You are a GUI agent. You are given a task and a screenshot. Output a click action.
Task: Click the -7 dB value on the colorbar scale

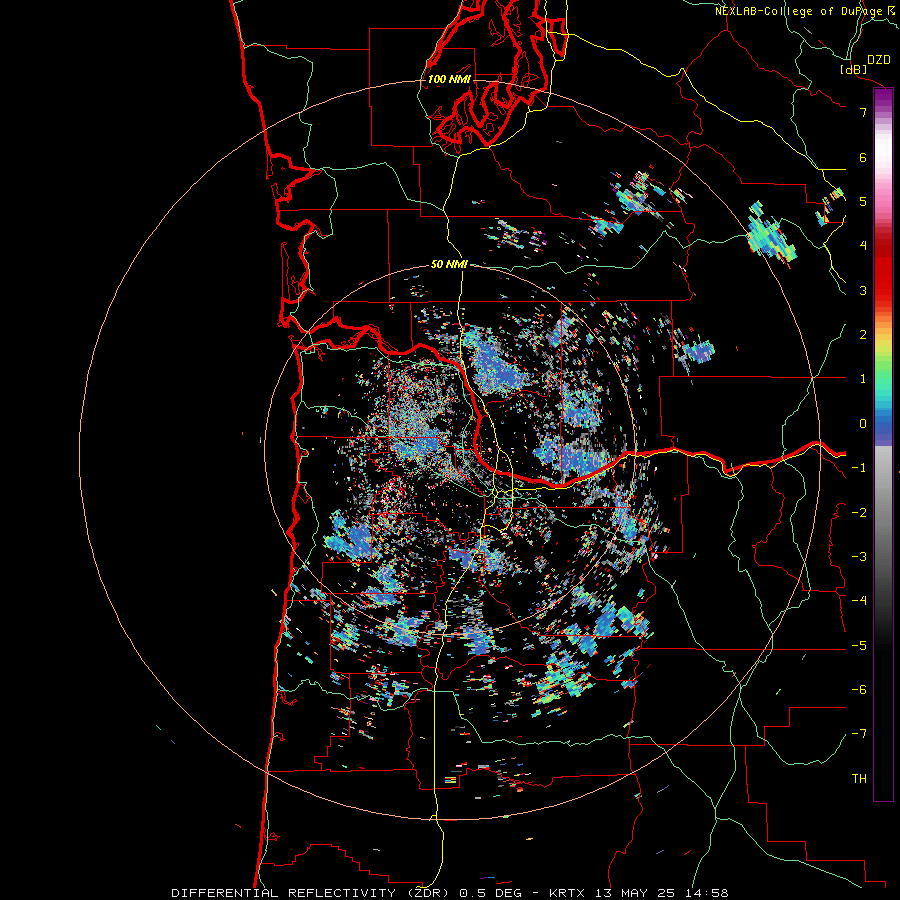859,734
